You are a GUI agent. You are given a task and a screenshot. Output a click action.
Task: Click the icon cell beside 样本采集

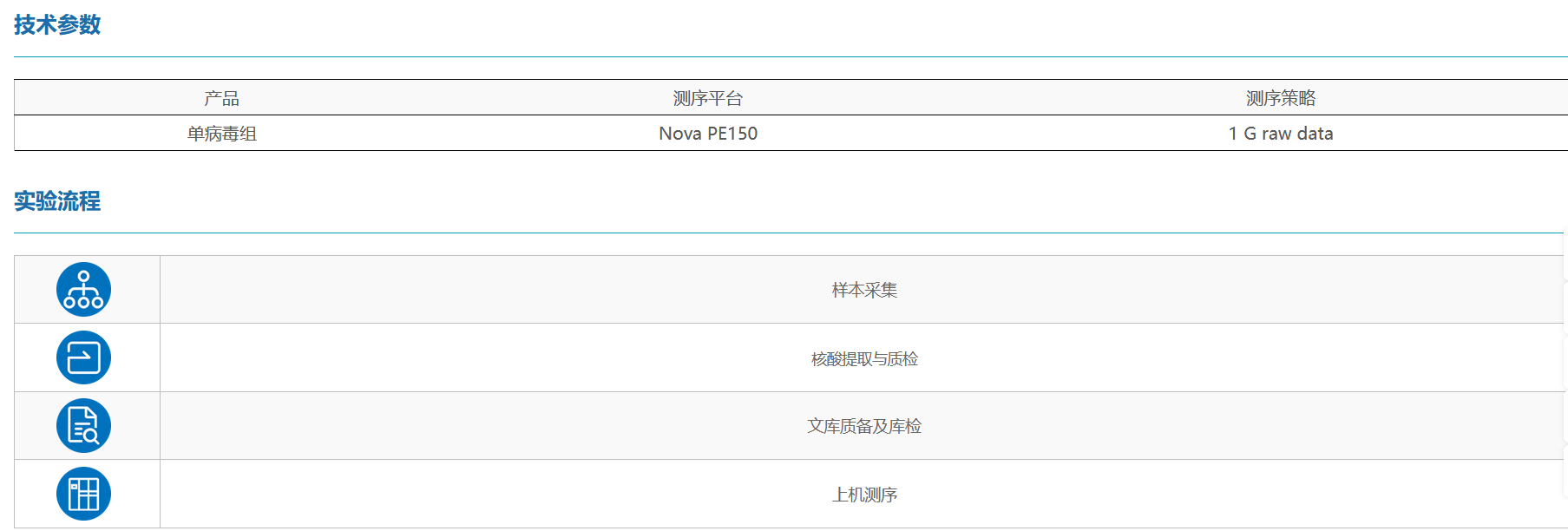(87, 290)
